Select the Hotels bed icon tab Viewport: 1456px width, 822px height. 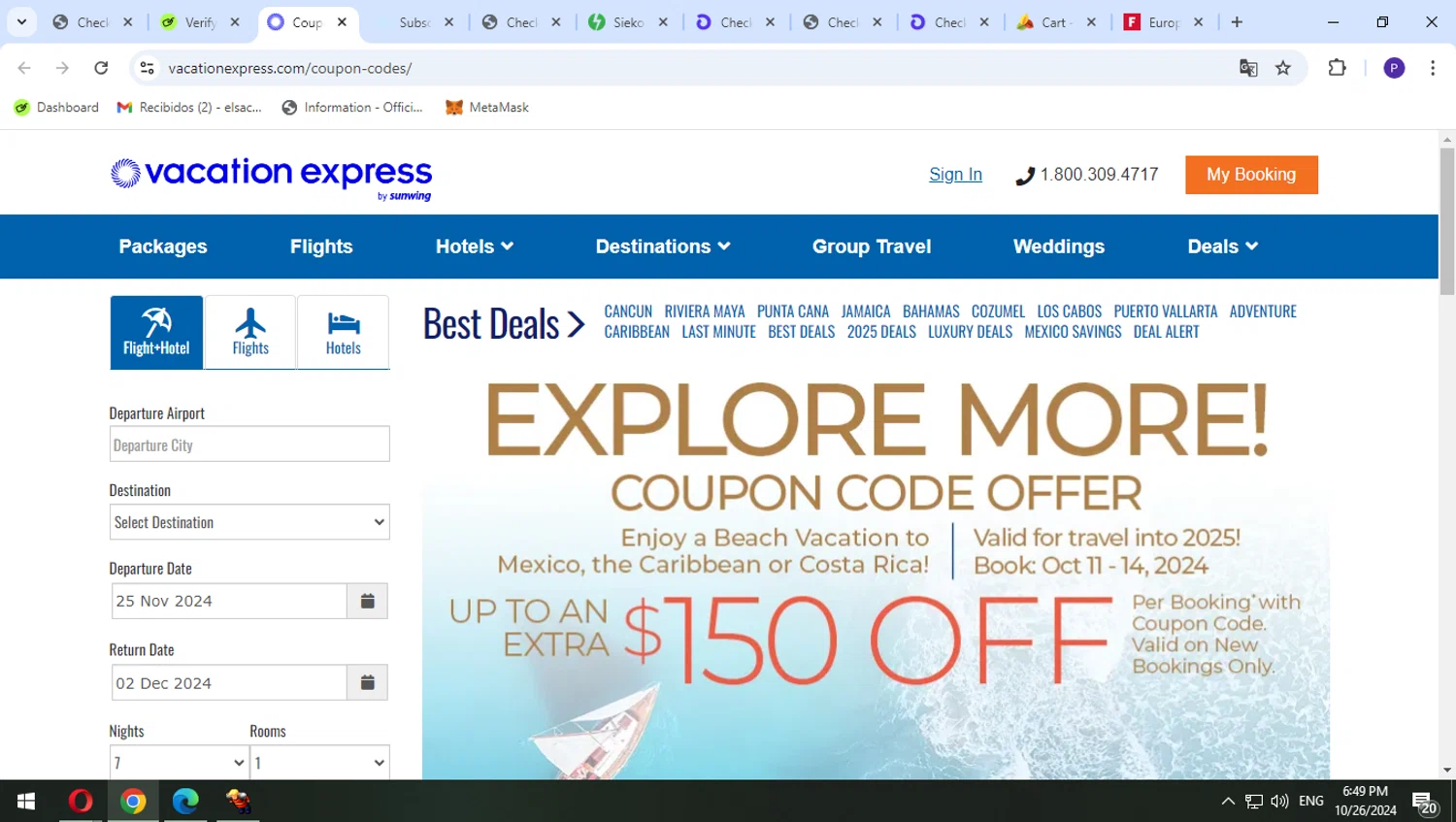click(x=343, y=332)
